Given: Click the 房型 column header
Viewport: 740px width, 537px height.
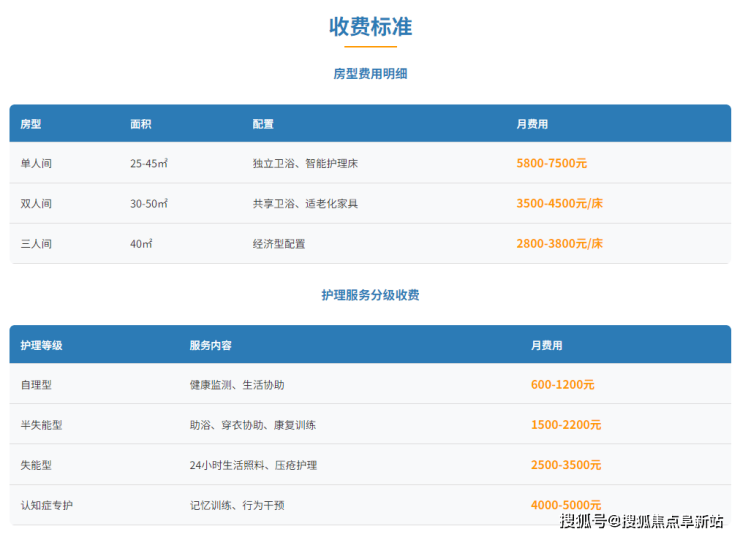Looking at the screenshot, I should point(31,124).
